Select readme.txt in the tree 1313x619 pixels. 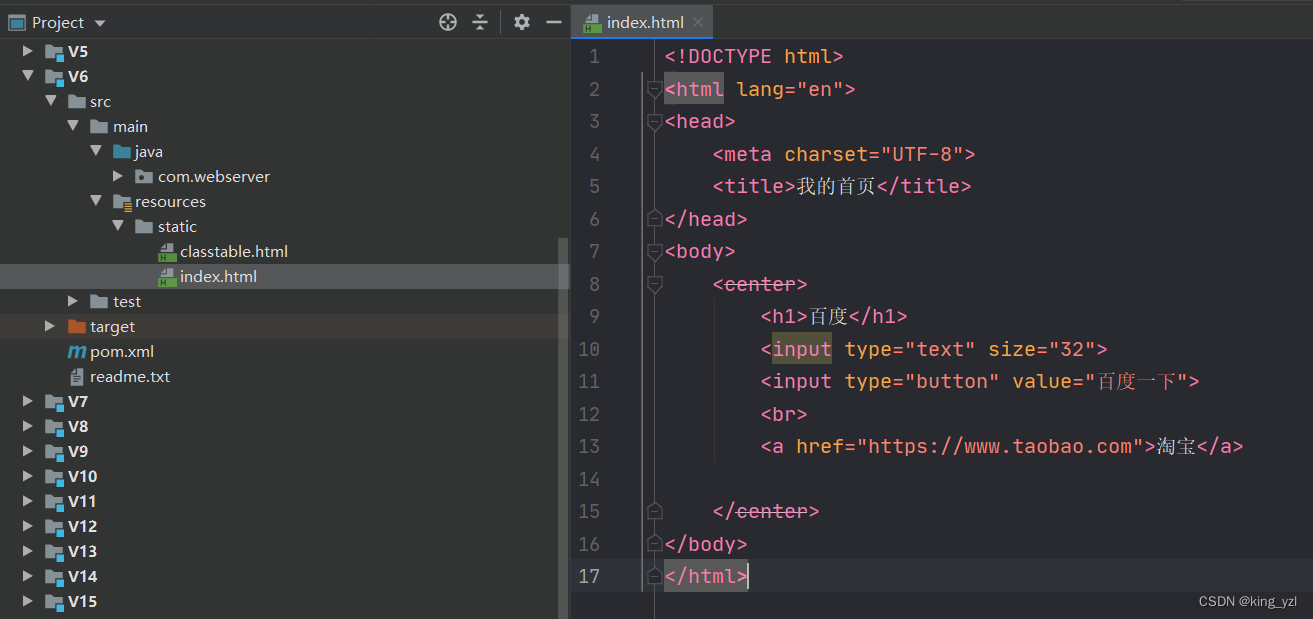pos(130,376)
